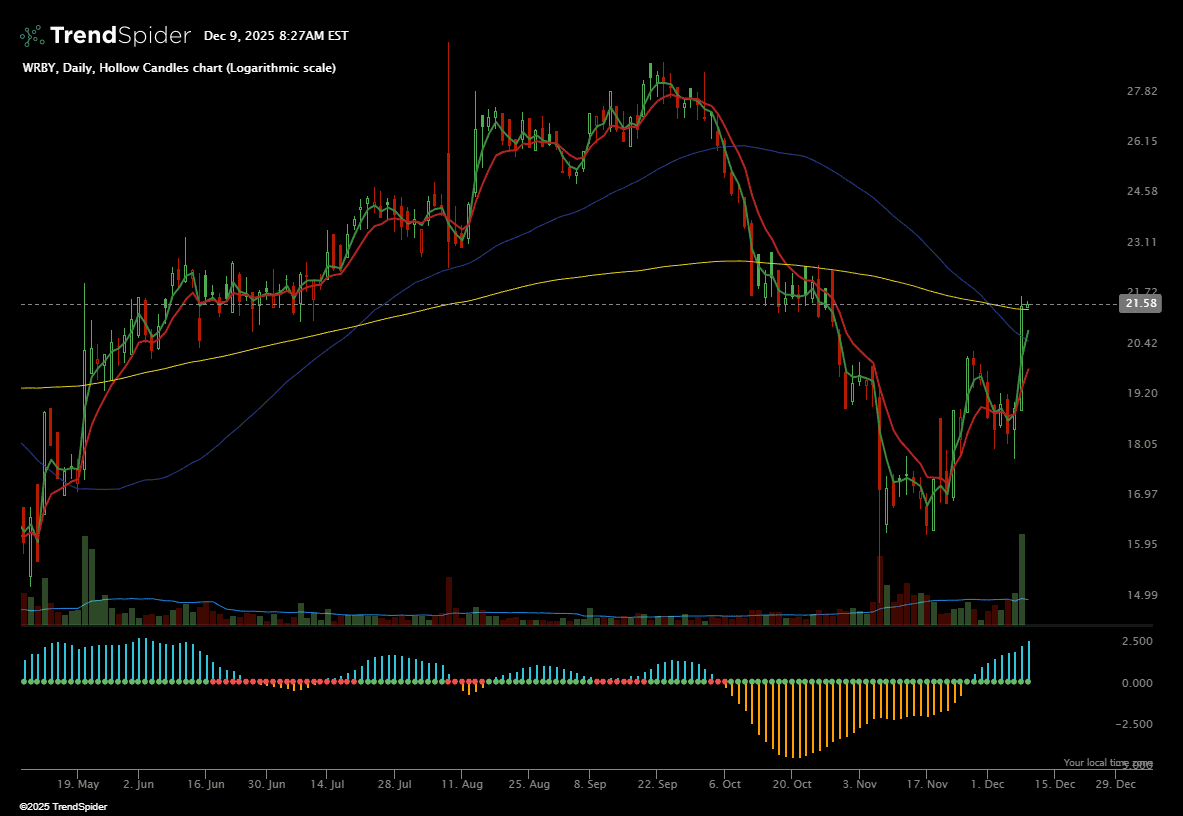The image size is (1183, 816).
Task: Click the -2.500 indicator scale label
Action: click(x=1135, y=723)
